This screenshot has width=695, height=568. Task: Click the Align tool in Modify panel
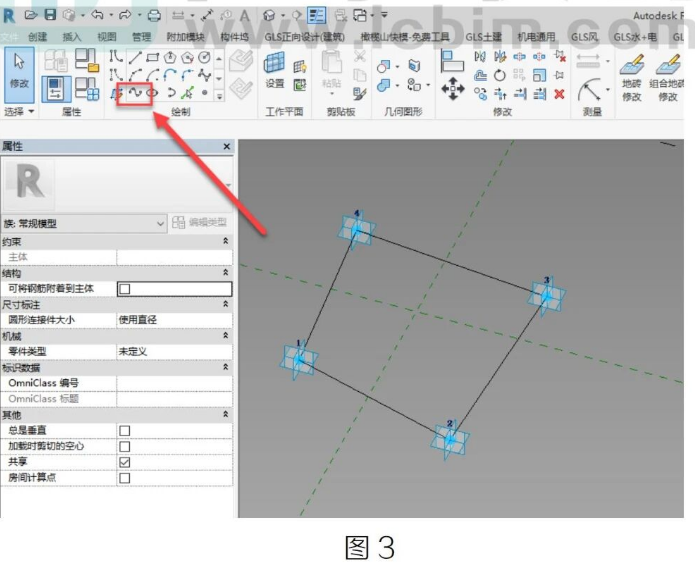point(452,61)
